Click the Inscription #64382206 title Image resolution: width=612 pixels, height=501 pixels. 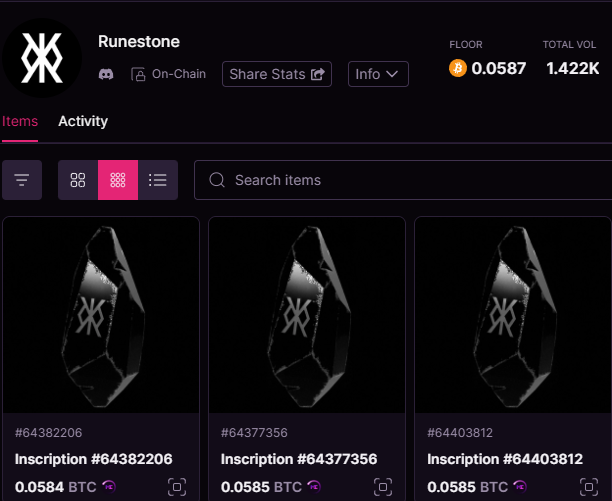(x=94, y=459)
